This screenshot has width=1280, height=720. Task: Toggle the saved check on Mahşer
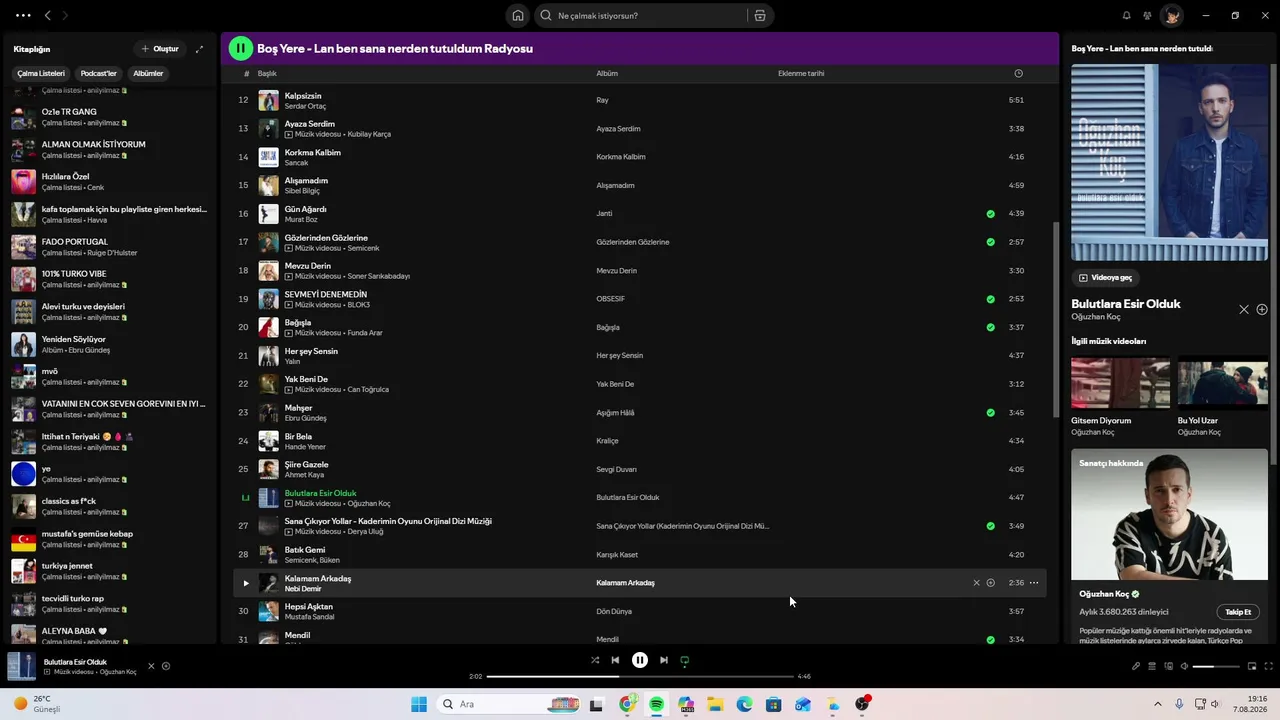click(990, 412)
